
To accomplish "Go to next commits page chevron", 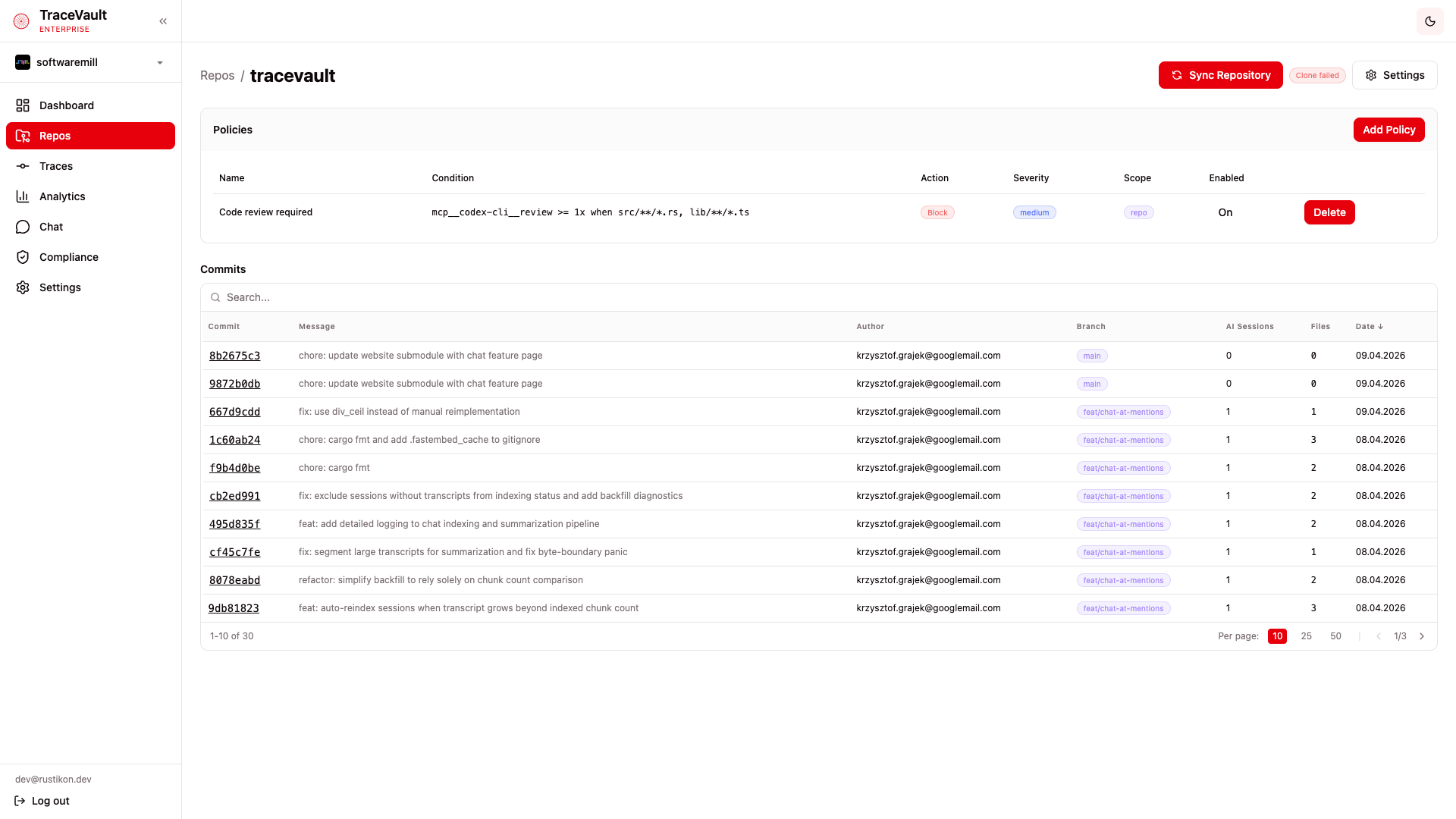I will coord(1422,636).
